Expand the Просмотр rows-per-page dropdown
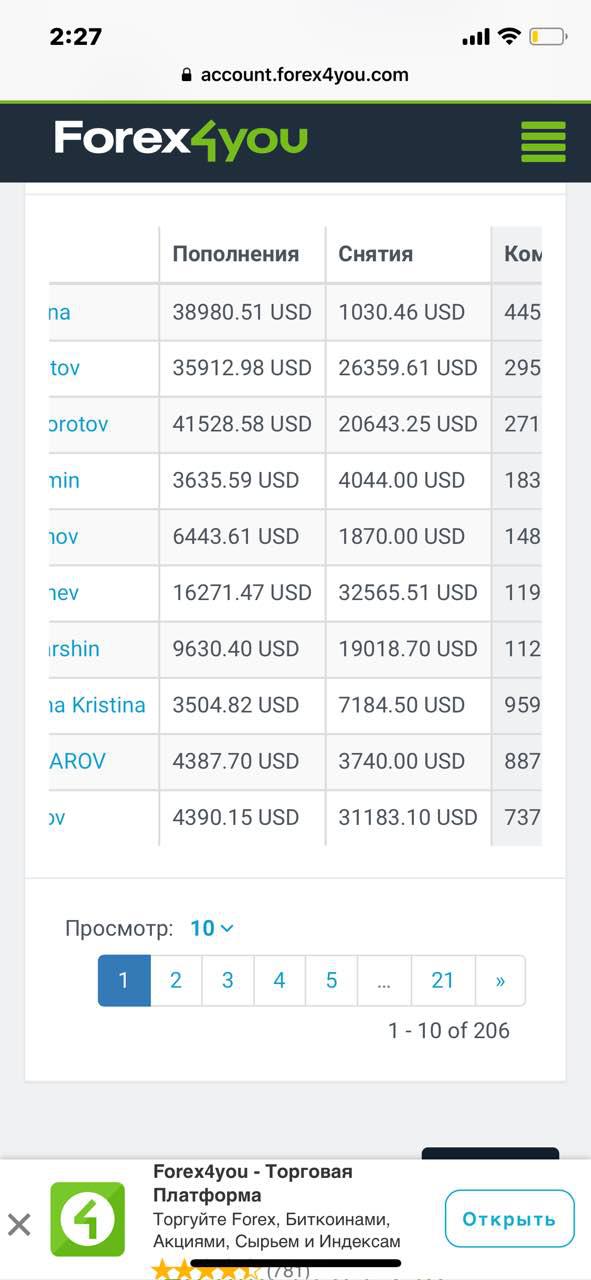The width and height of the screenshot is (591, 1280). coord(212,928)
